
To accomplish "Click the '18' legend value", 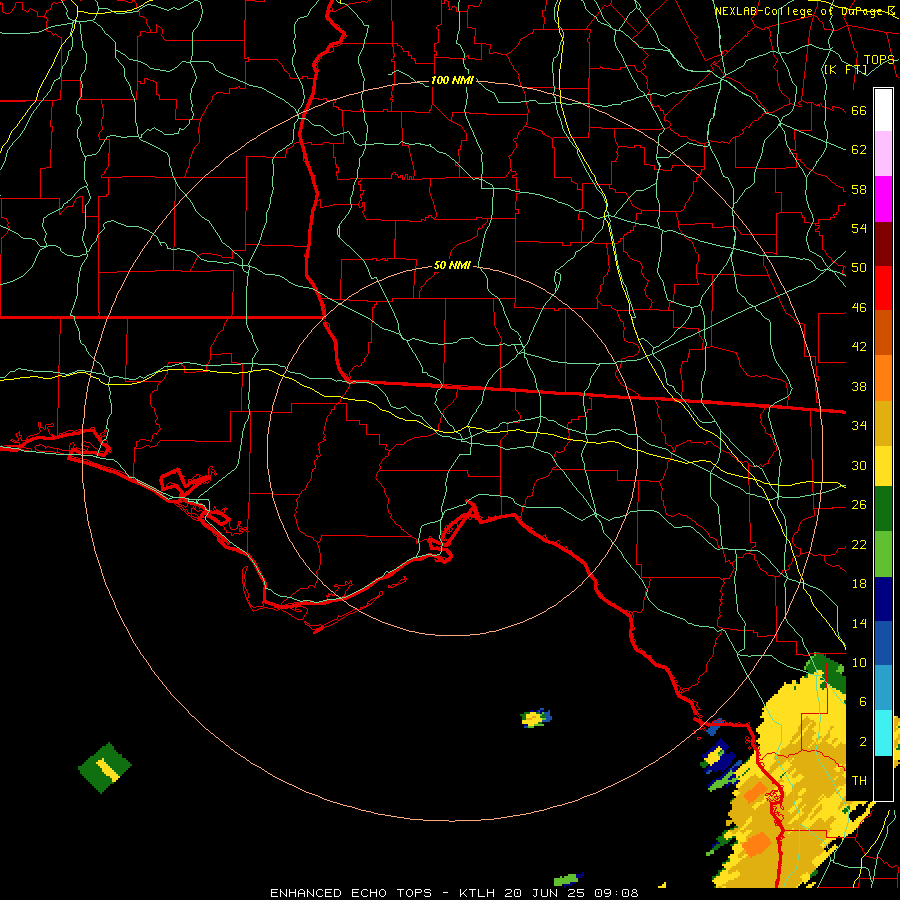I will (x=859, y=584).
